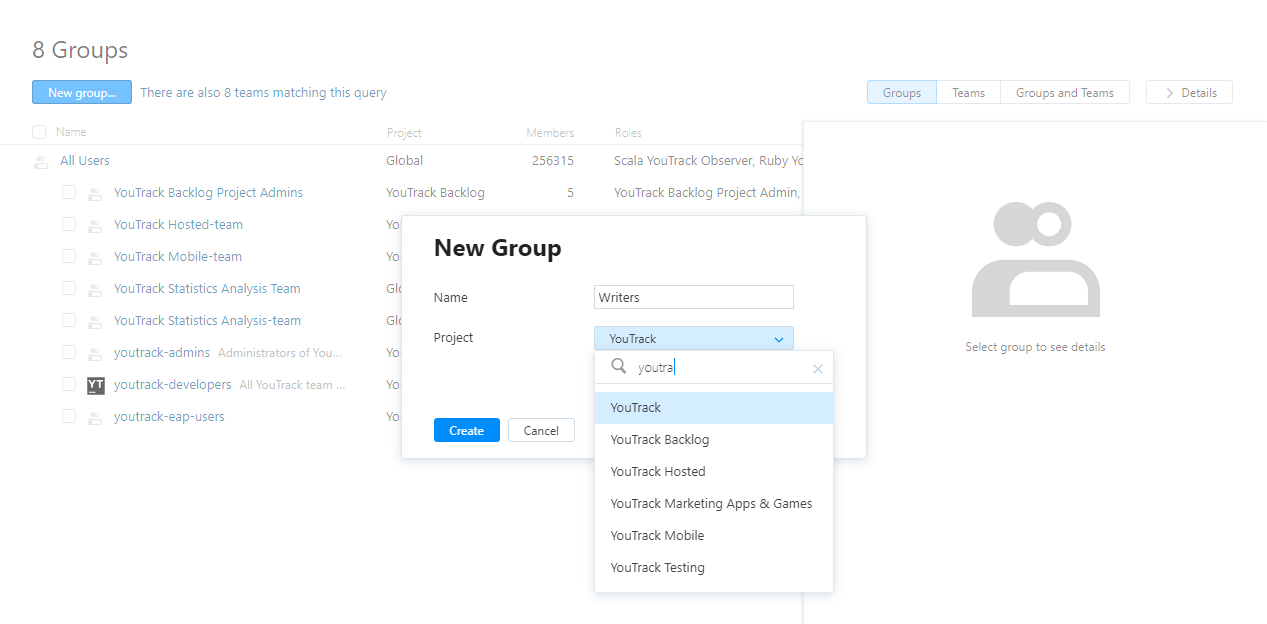Click group icon beside YouTrack Backlog Project Admins
Viewport: 1267px width, 624px height.
[95, 194]
